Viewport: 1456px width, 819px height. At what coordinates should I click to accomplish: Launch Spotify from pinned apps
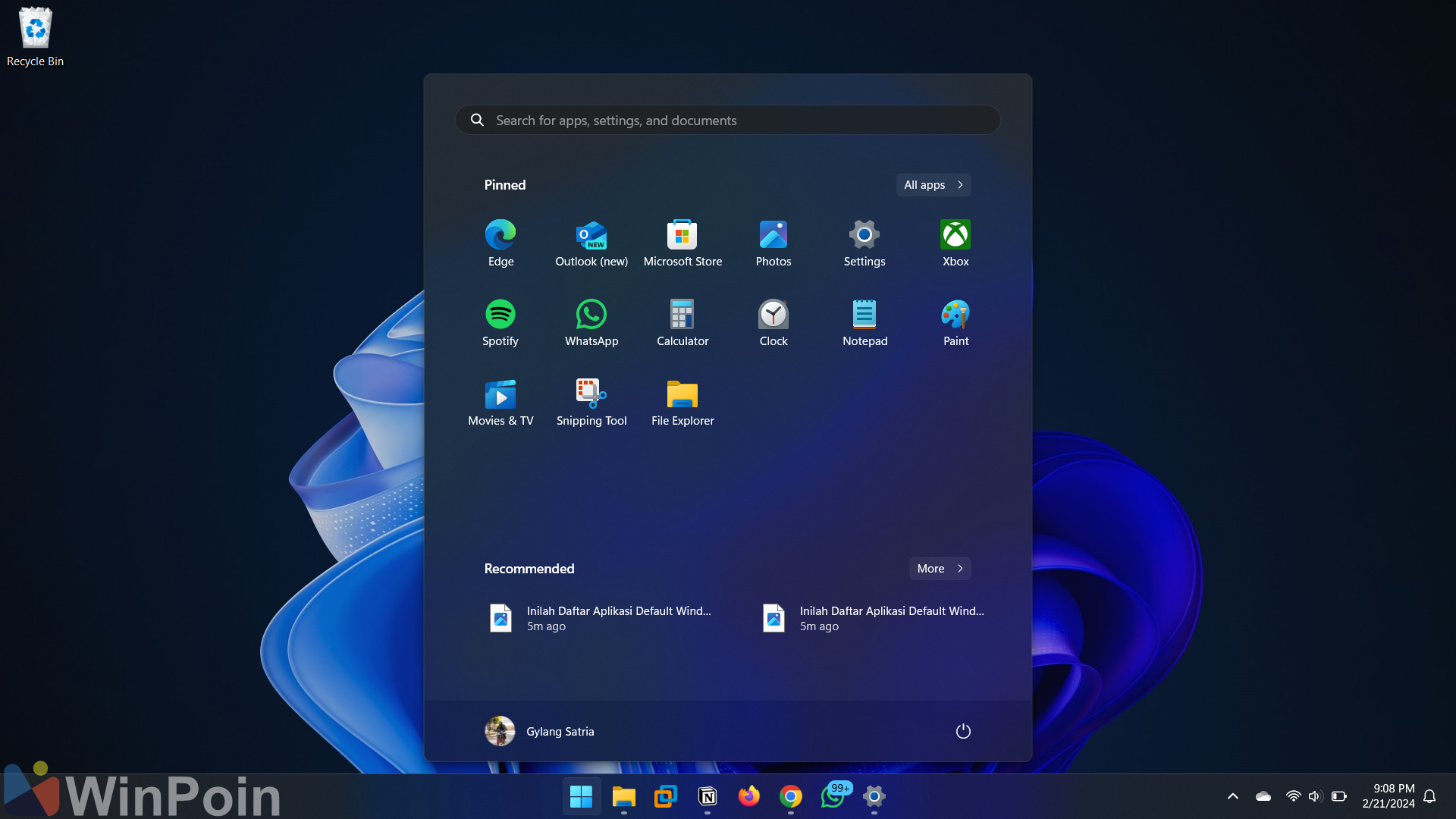(500, 322)
